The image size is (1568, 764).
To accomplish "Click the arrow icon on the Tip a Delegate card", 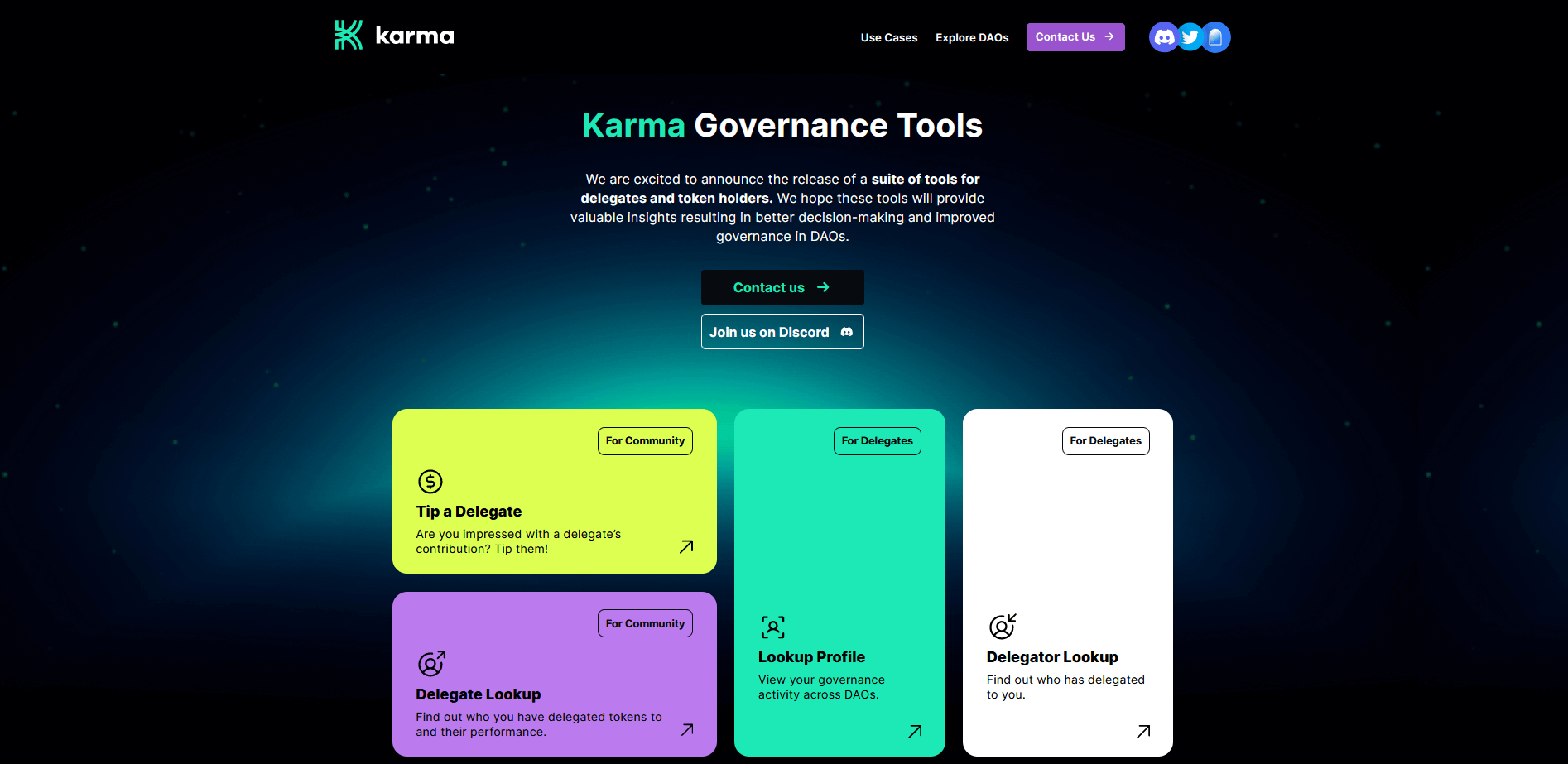I will pyautogui.click(x=686, y=546).
